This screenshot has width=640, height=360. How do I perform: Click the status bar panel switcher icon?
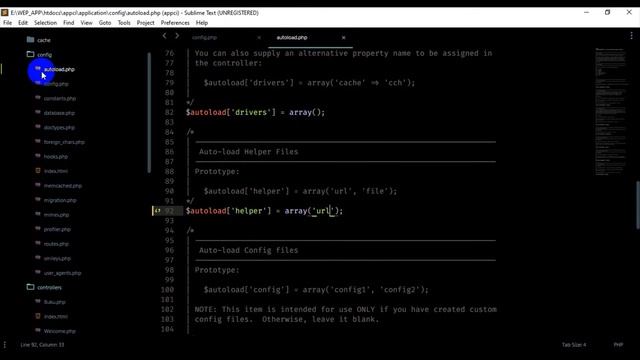tap(5, 345)
